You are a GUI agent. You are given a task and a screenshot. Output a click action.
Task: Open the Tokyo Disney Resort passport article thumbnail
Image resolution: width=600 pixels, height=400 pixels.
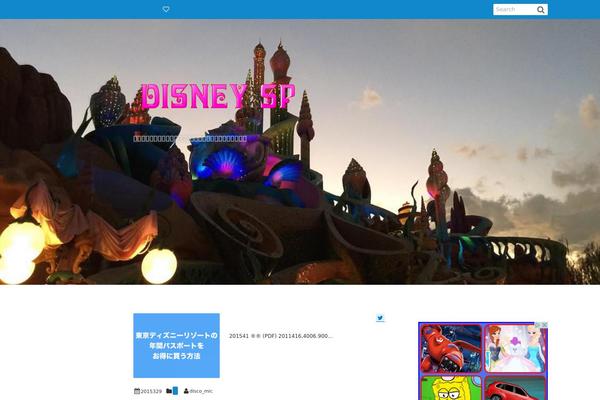click(x=176, y=345)
